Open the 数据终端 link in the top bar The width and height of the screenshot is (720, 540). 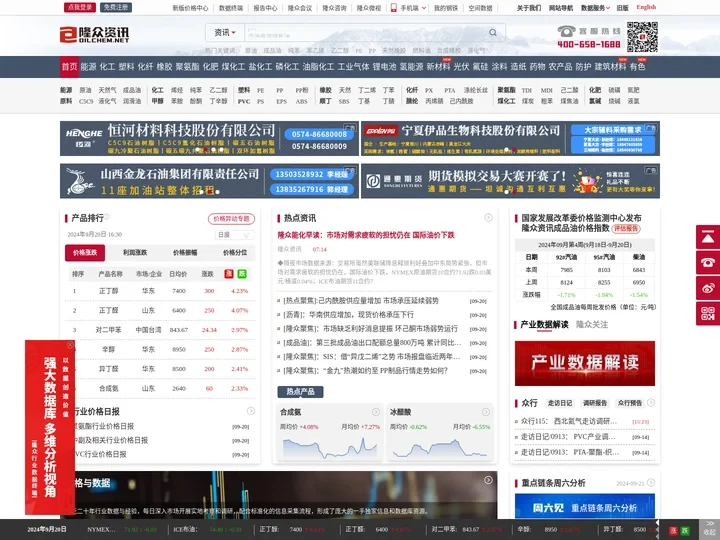(x=231, y=8)
